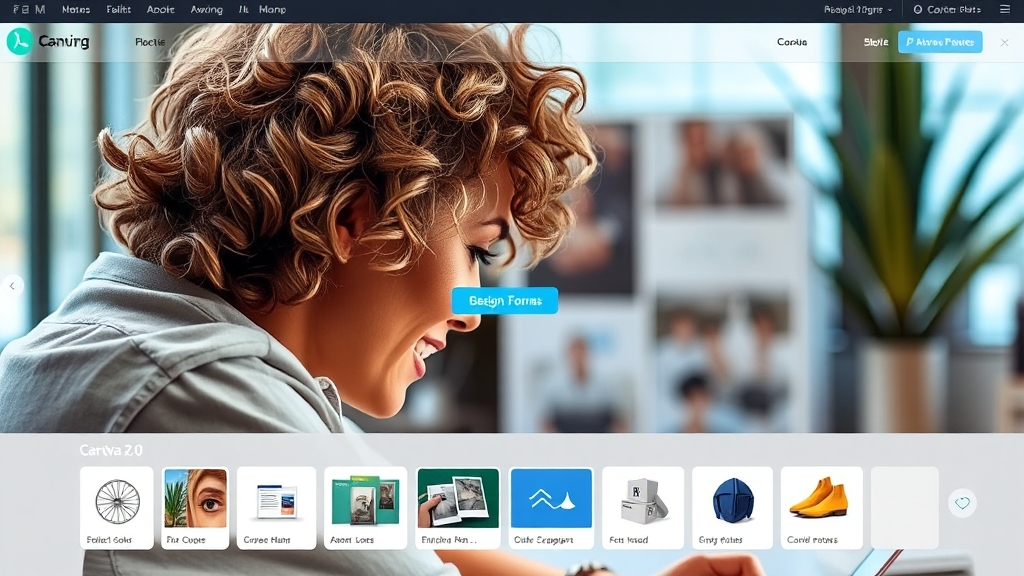This screenshot has height=576, width=1024.
Task: Click the Cantie link in the header
Action: 791,42
